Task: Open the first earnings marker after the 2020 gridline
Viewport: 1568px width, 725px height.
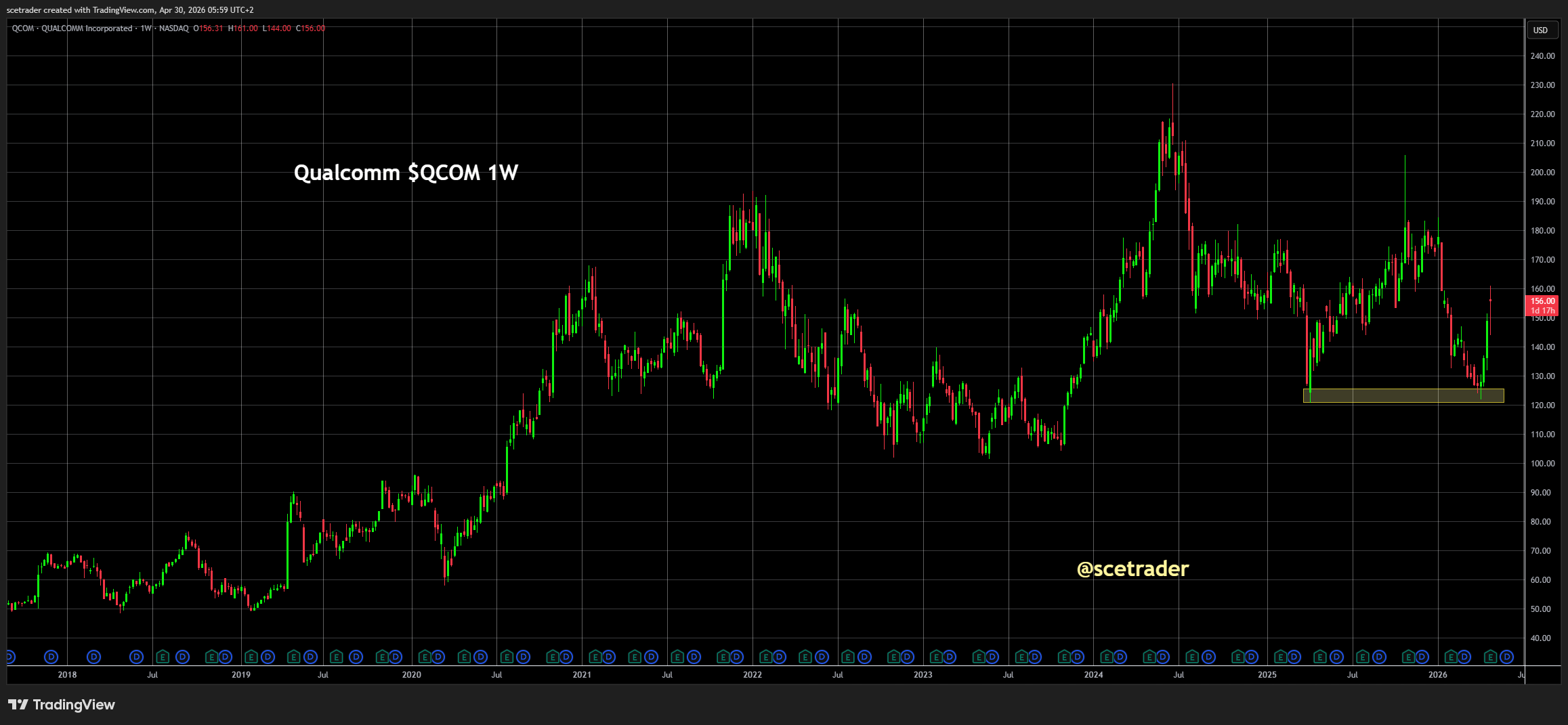Action: click(425, 657)
